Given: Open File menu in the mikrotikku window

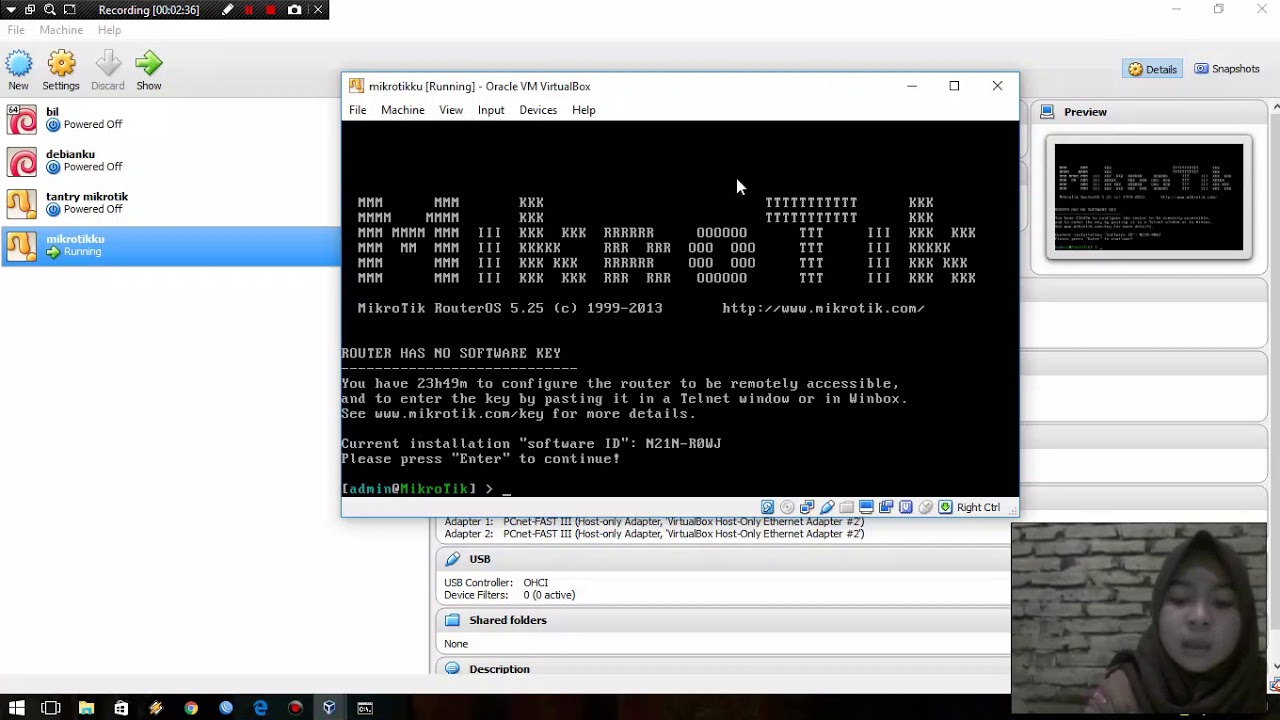Looking at the screenshot, I should click(x=357, y=110).
